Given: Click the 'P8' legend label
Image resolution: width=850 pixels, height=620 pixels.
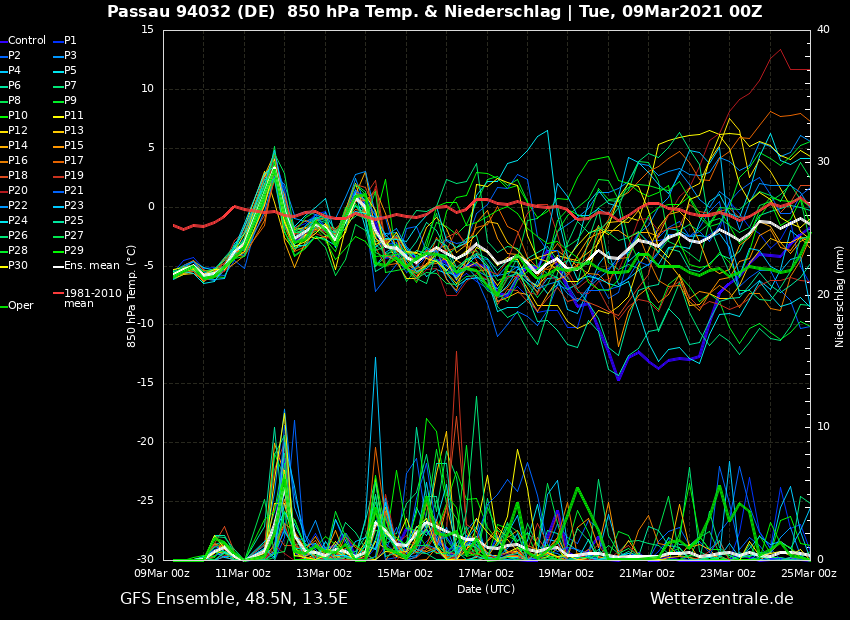Looking at the screenshot, I should point(14,100).
